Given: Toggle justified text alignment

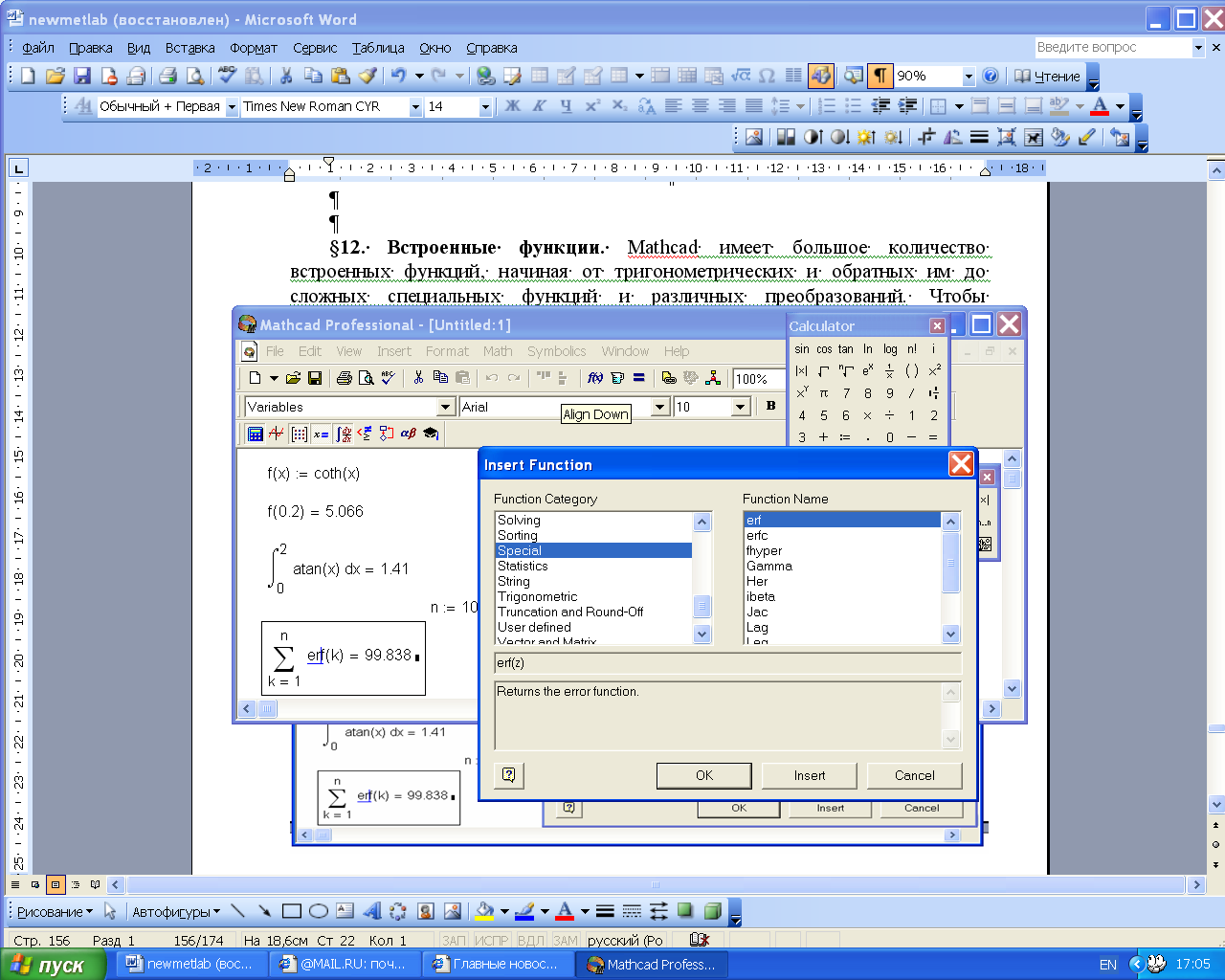Looking at the screenshot, I should click(754, 106).
